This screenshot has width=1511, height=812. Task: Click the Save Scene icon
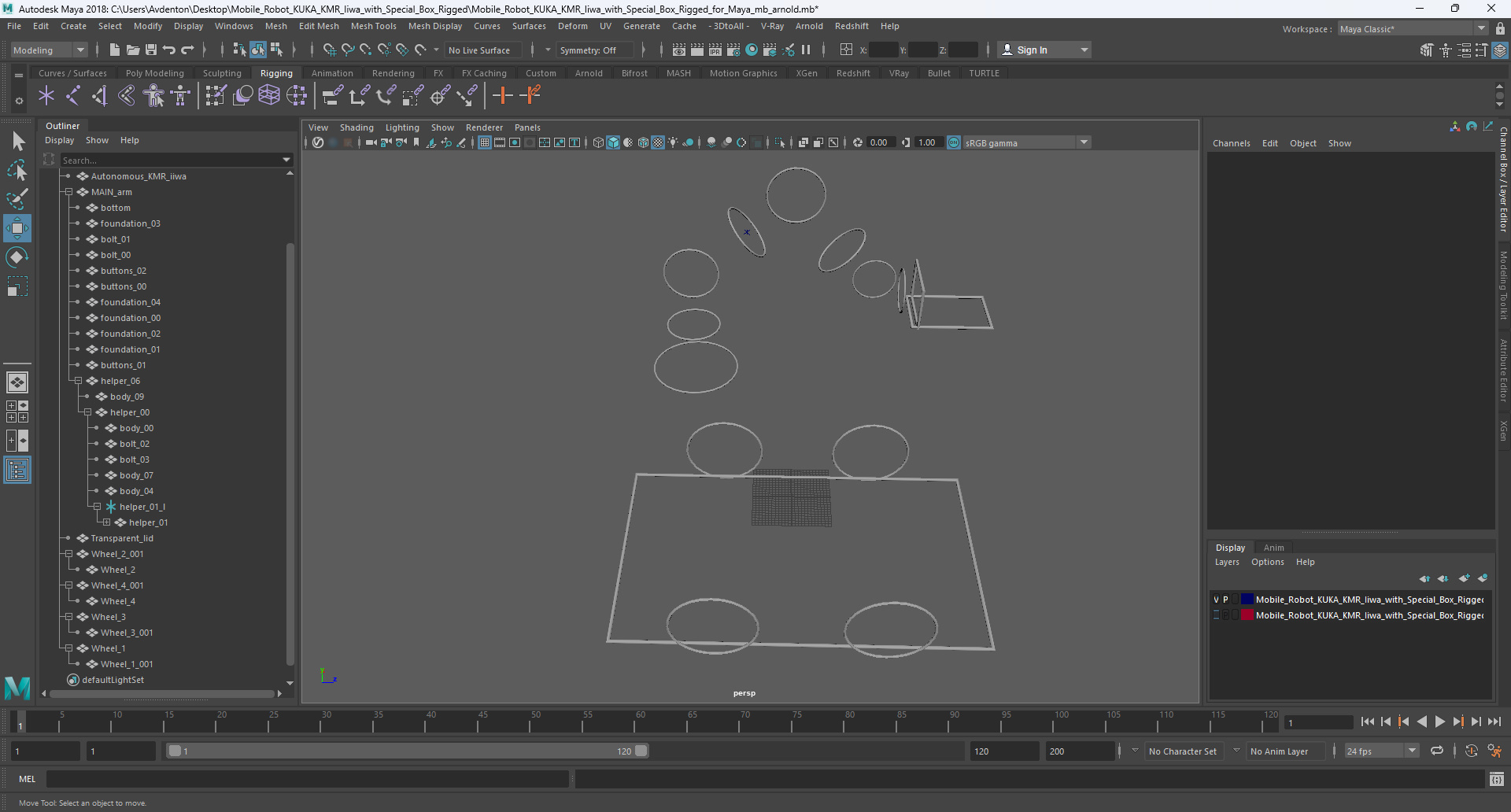(151, 50)
